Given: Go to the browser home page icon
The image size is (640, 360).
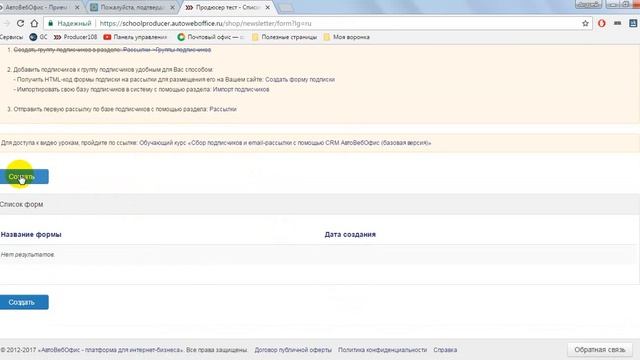Looking at the screenshot, I should (34, 24).
